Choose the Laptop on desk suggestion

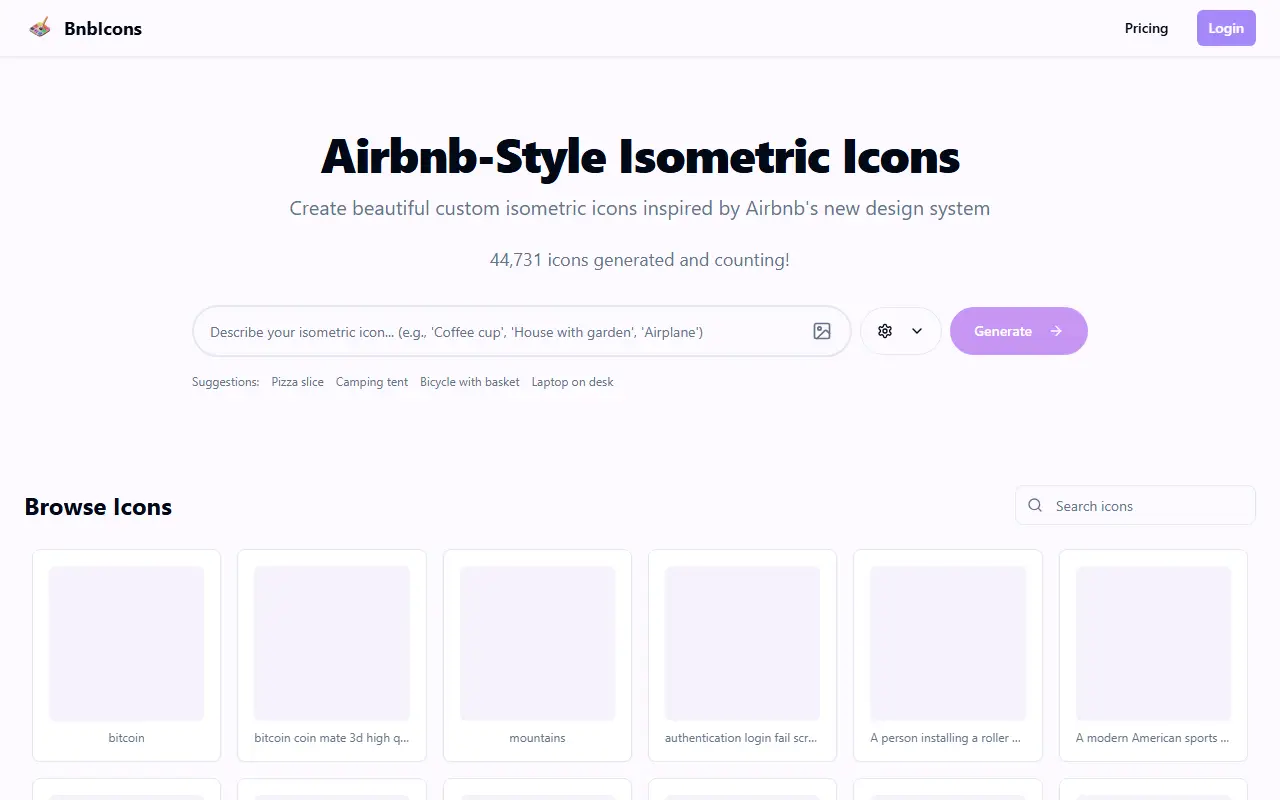(573, 382)
